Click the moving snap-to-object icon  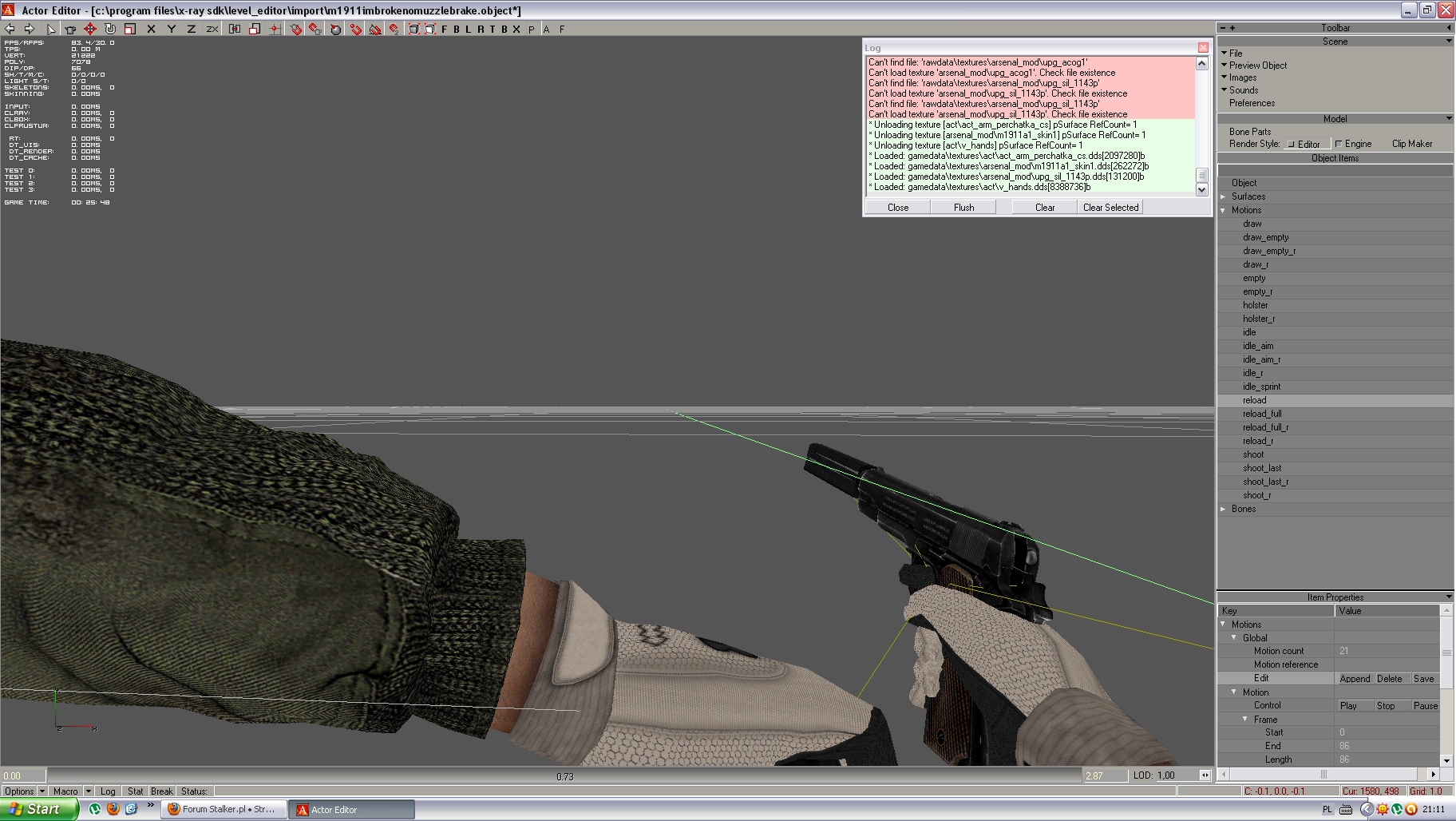tap(315, 29)
